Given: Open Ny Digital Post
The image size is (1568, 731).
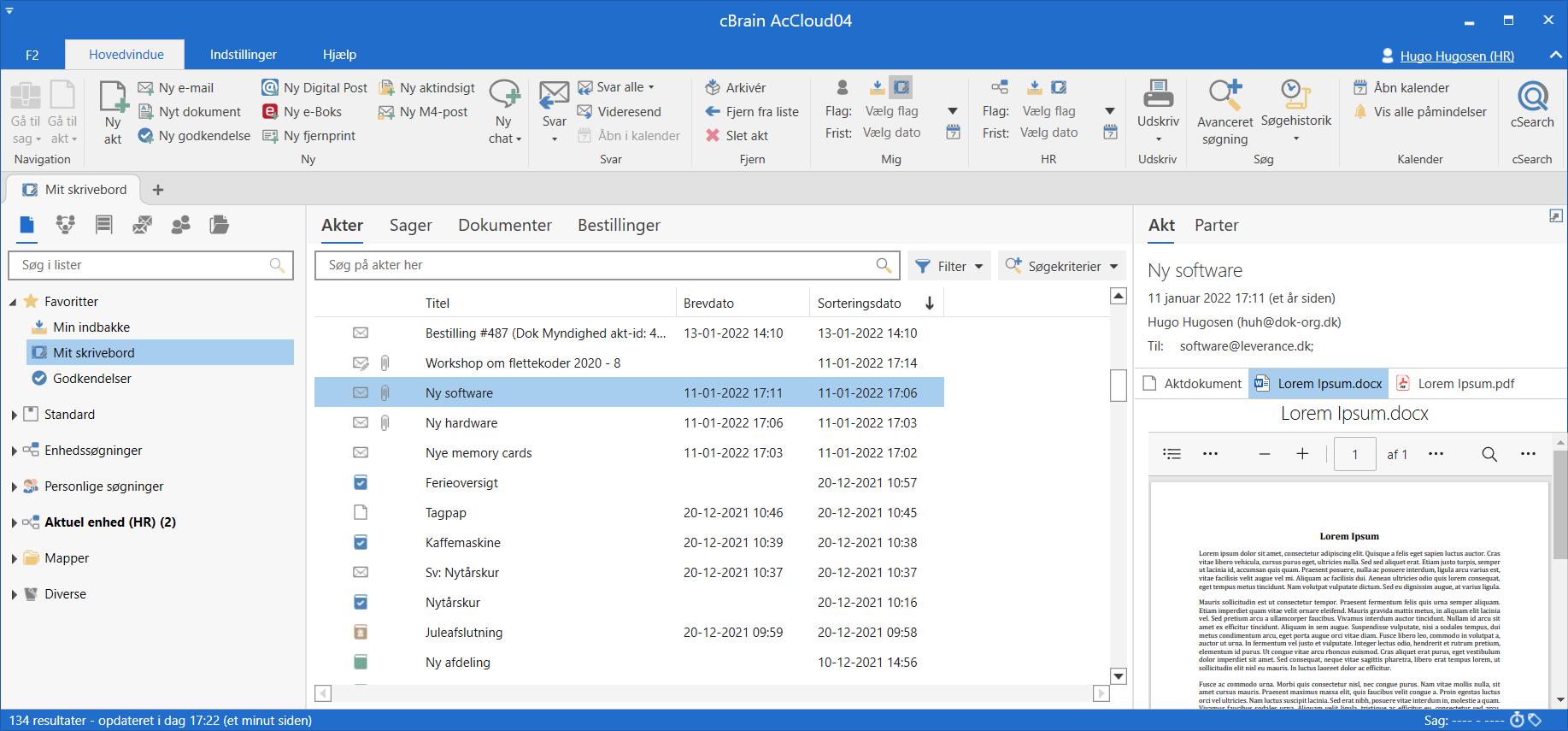Looking at the screenshot, I should point(314,87).
